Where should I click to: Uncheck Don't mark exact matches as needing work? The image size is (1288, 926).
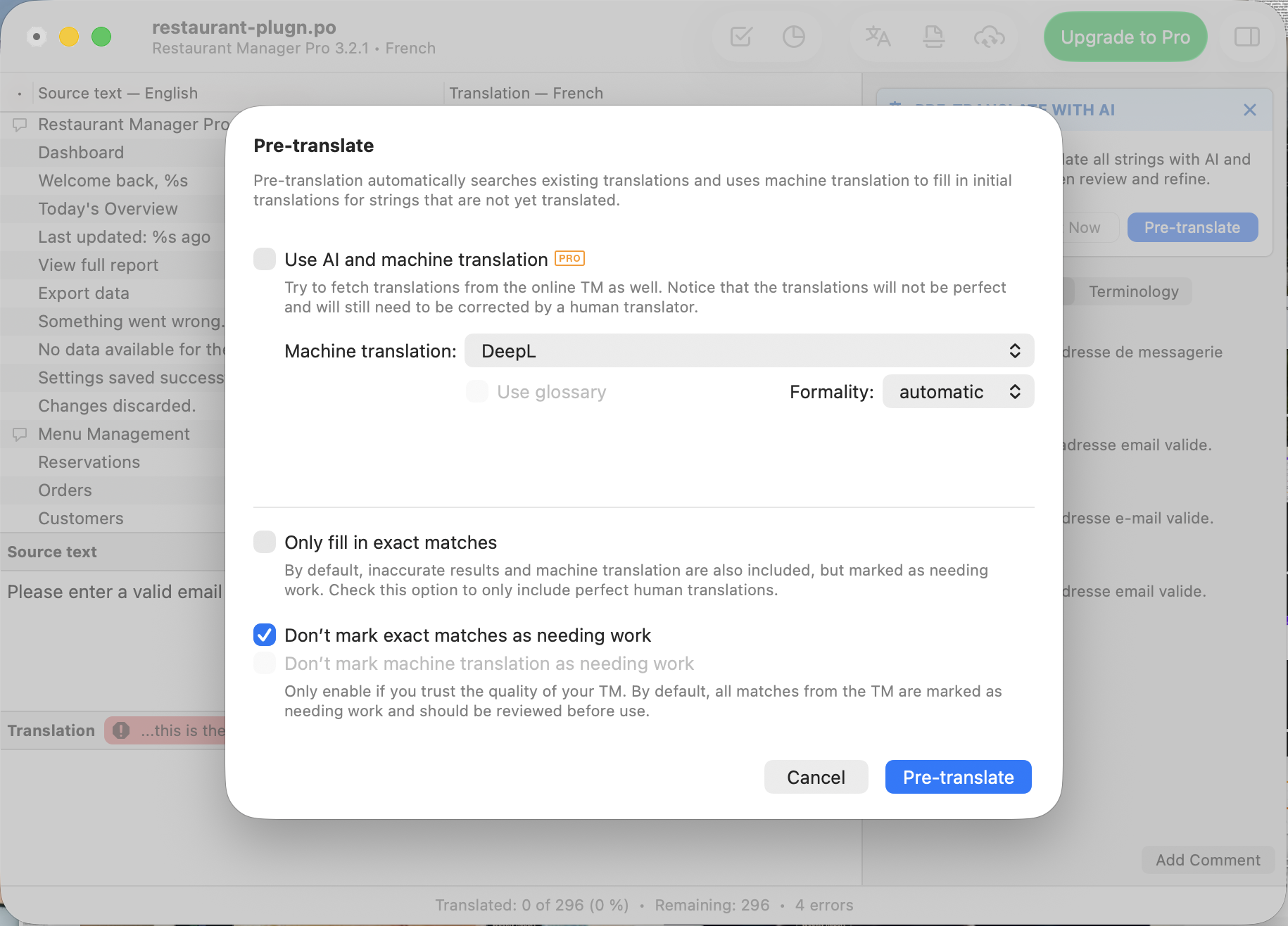click(x=265, y=635)
